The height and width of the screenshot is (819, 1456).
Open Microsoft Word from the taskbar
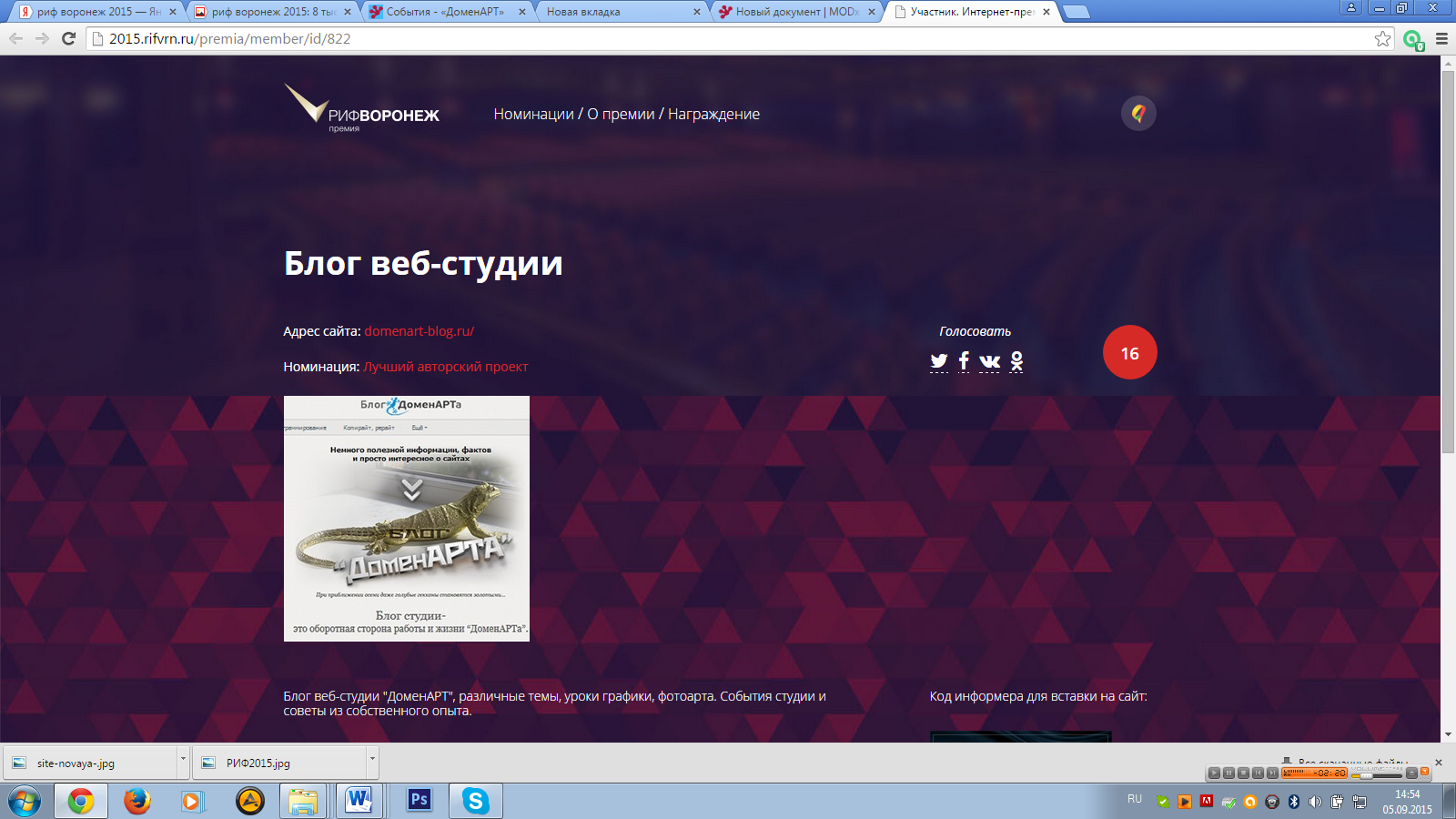click(359, 801)
